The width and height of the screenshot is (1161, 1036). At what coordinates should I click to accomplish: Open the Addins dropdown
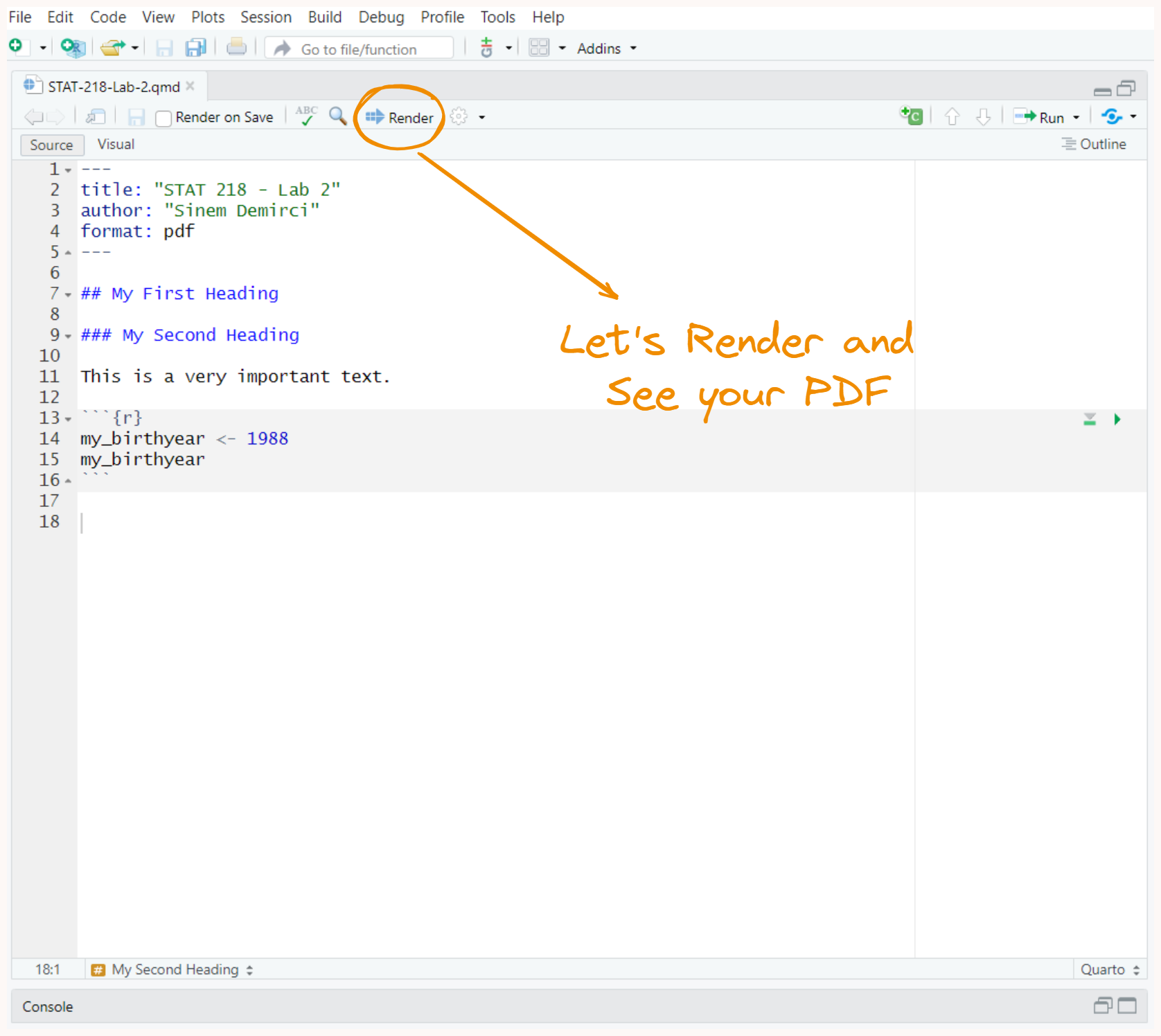(x=606, y=48)
